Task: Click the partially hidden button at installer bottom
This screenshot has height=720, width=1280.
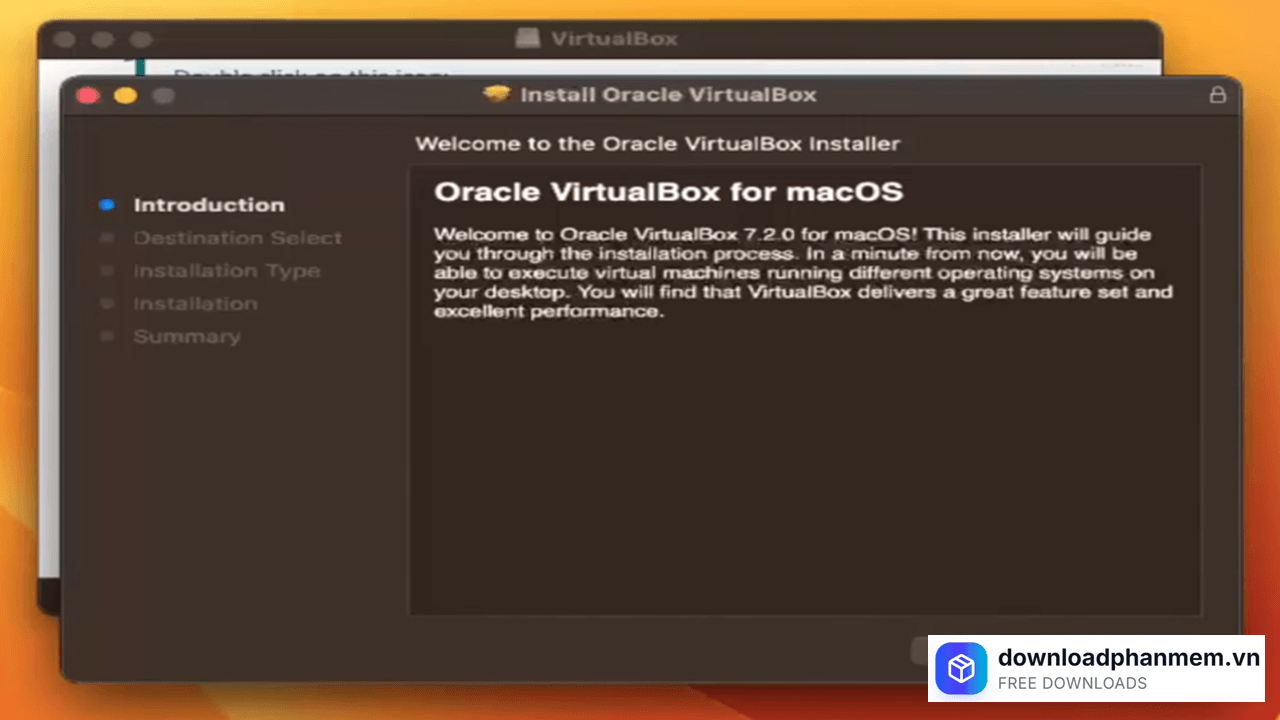Action: coord(920,650)
